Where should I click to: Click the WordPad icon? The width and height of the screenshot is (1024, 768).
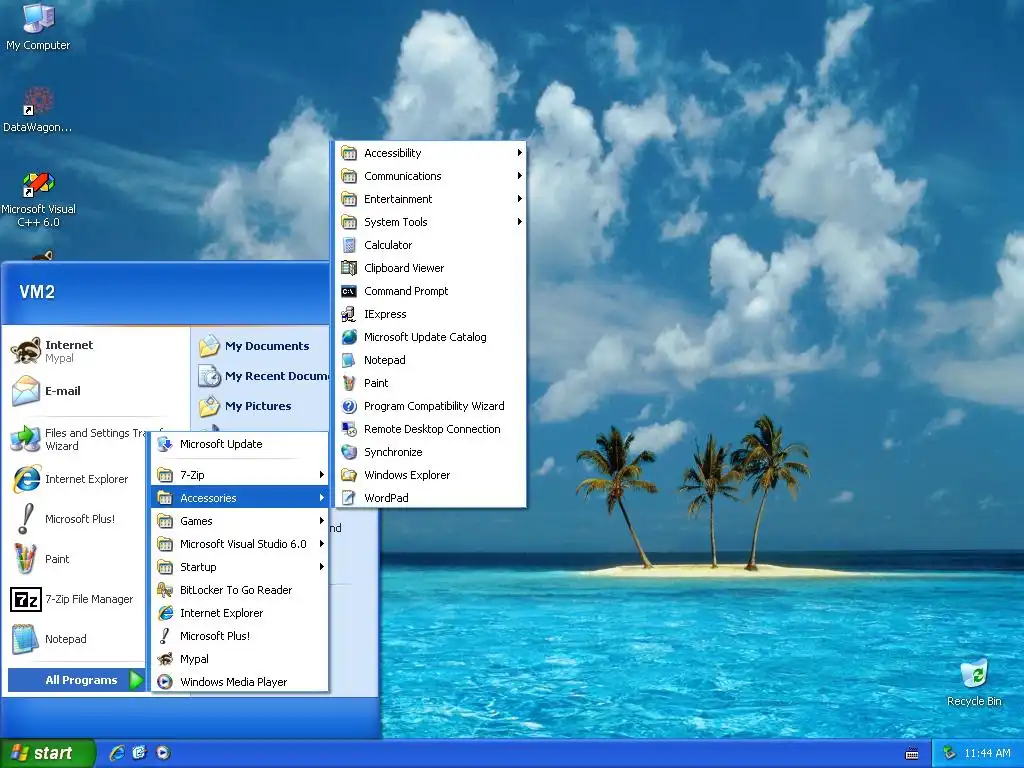tap(349, 498)
